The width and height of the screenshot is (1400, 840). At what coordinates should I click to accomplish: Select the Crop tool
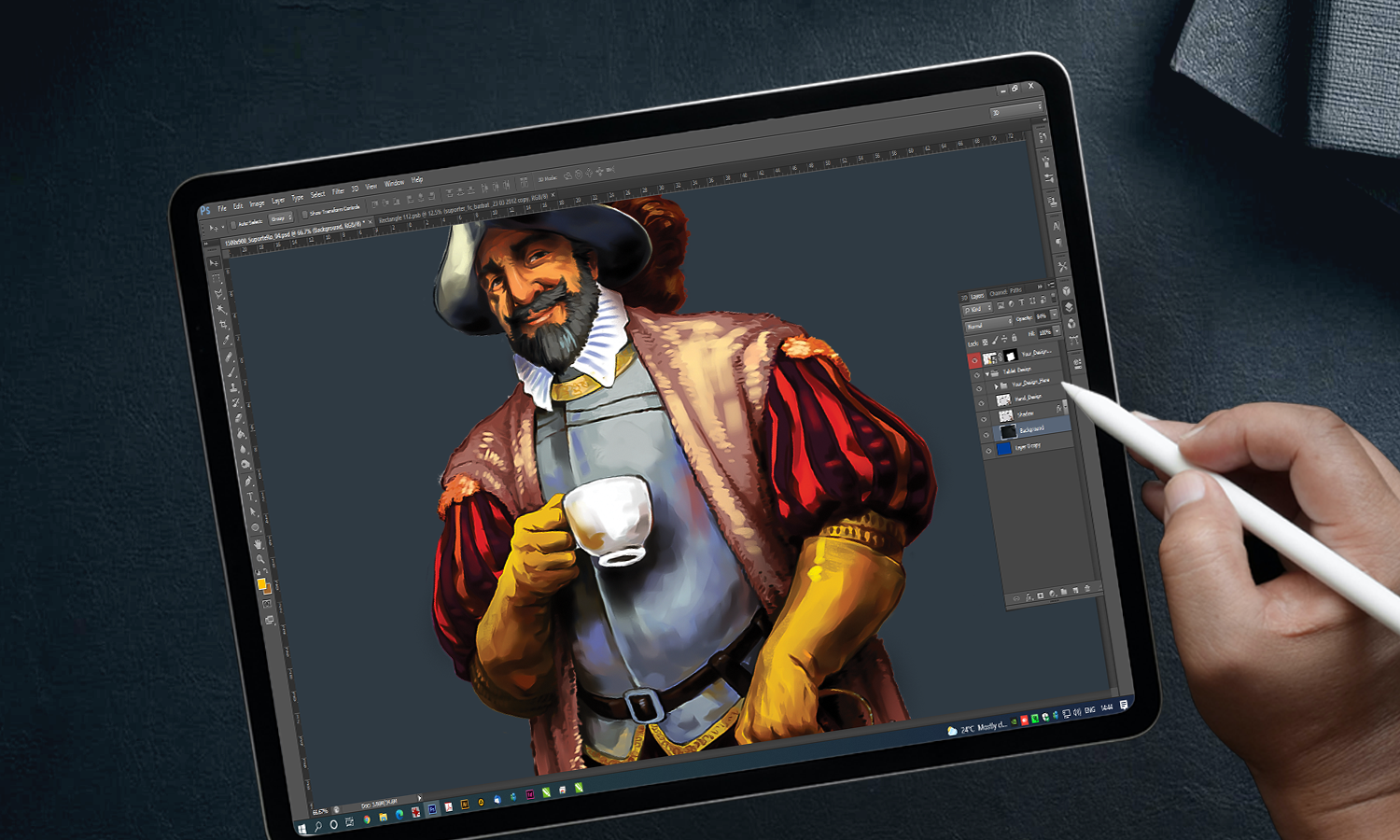tap(224, 324)
